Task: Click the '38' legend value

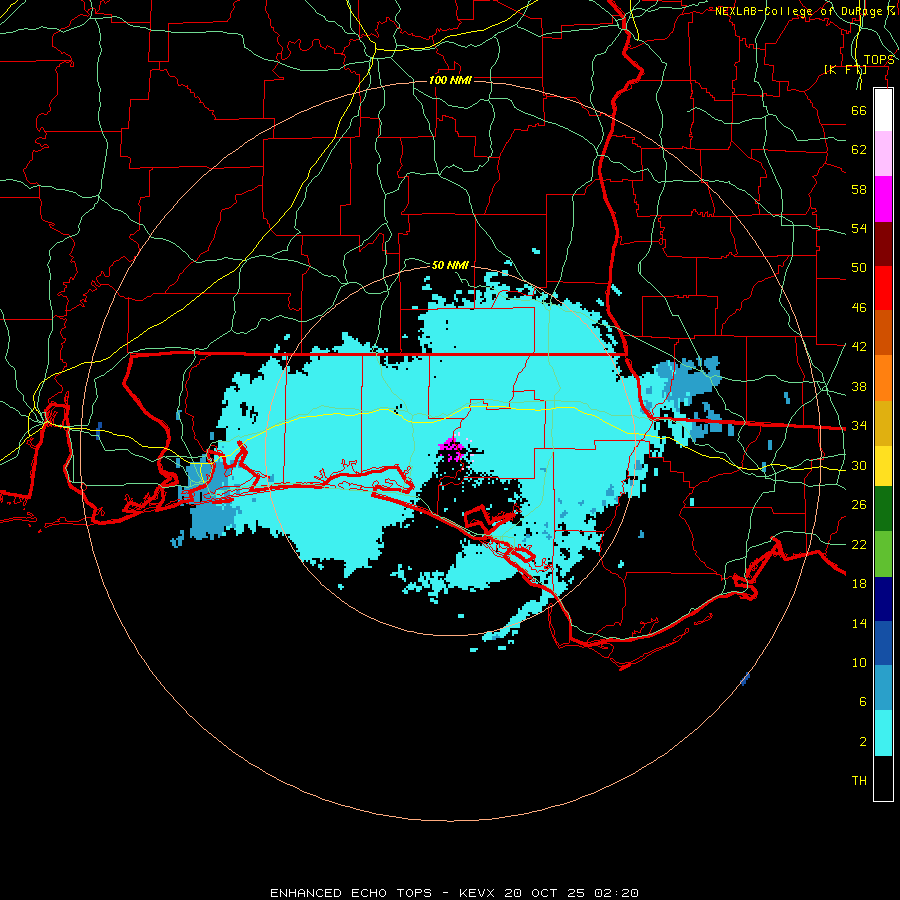Action: (x=859, y=386)
